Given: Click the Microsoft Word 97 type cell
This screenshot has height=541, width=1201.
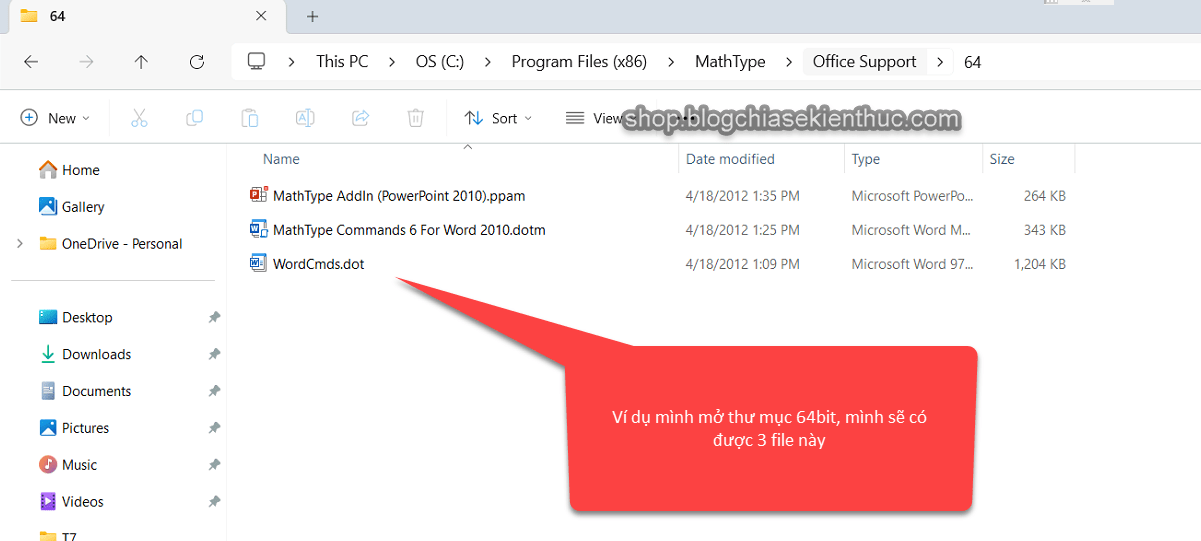Looking at the screenshot, I should tap(913, 264).
